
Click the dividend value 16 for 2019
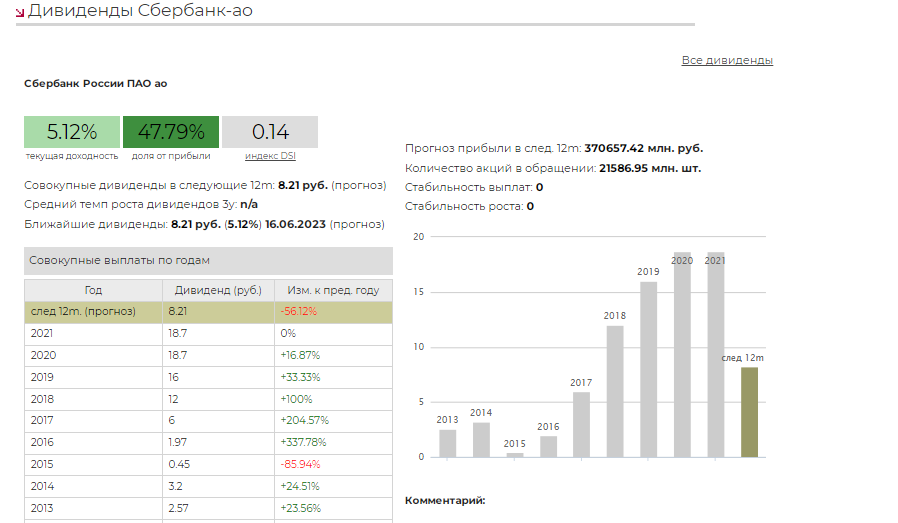coord(218,377)
